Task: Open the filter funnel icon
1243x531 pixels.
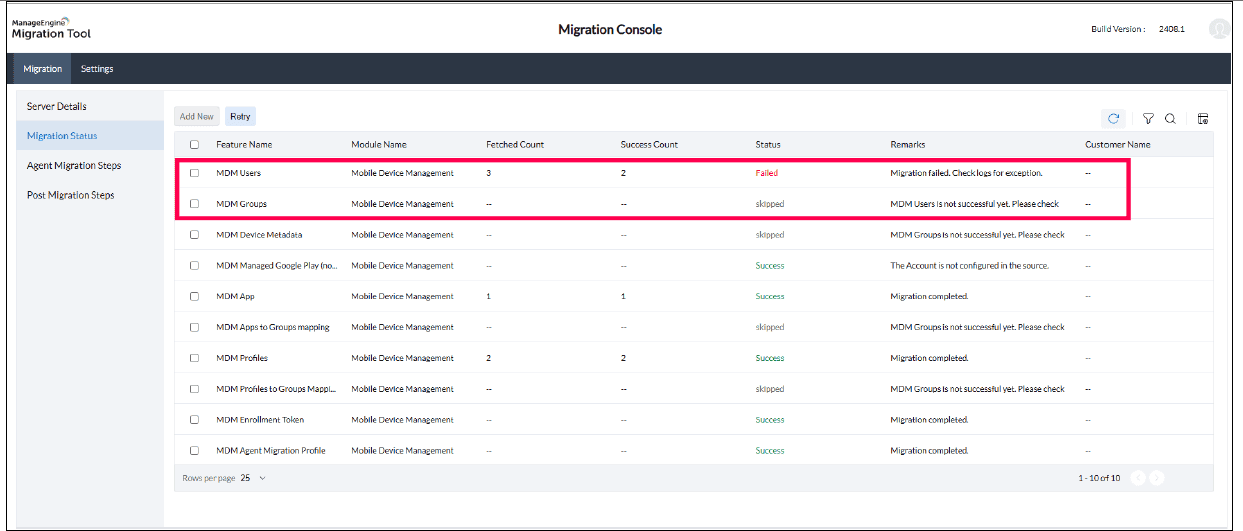Action: 1148,118
